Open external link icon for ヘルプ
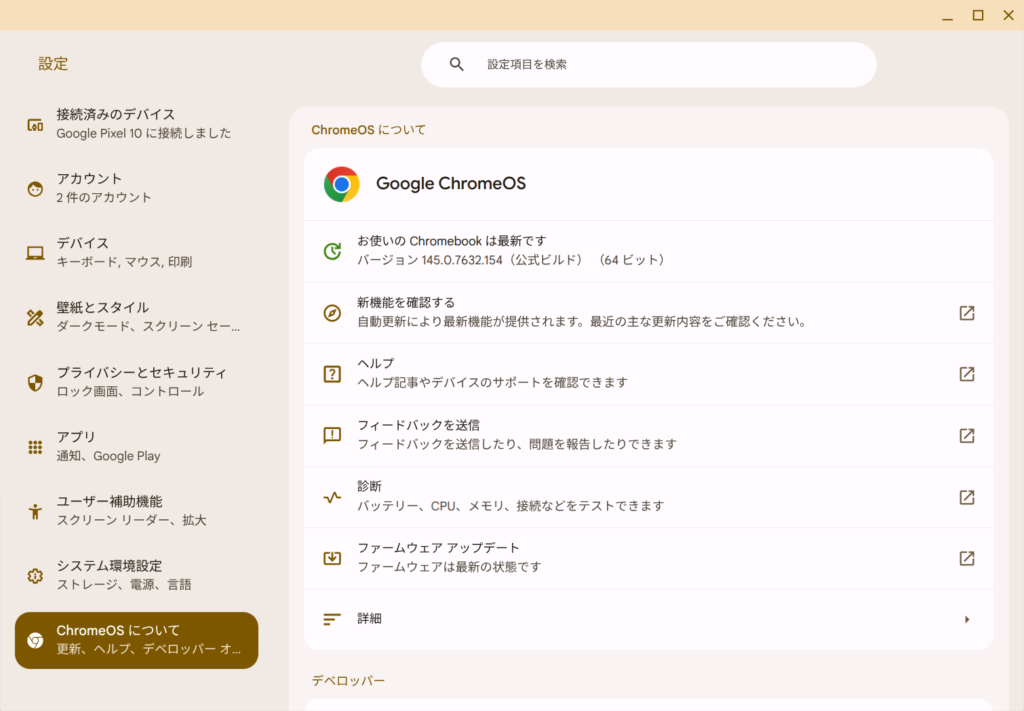 coord(966,374)
